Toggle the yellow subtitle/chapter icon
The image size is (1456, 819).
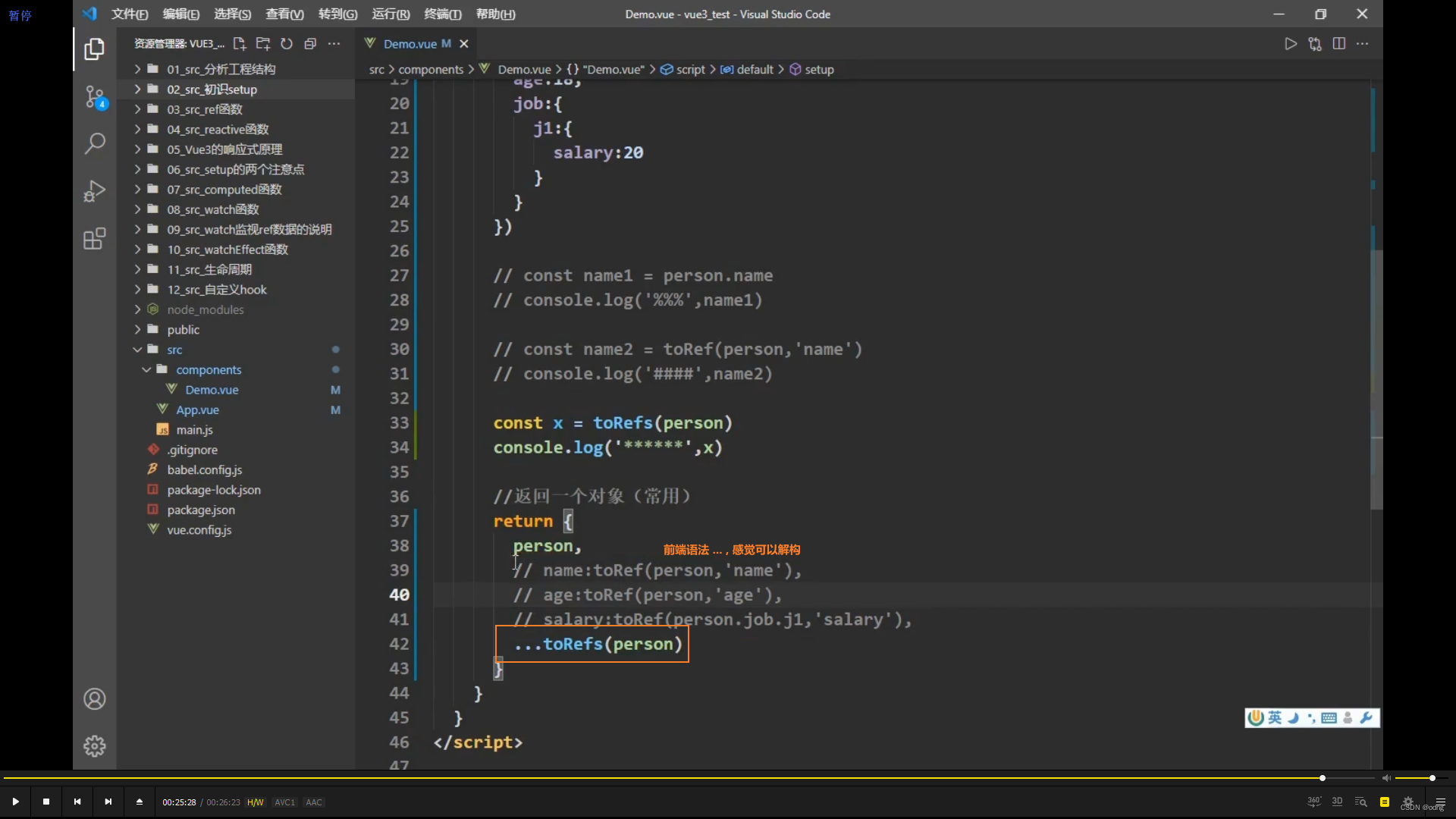[1385, 802]
